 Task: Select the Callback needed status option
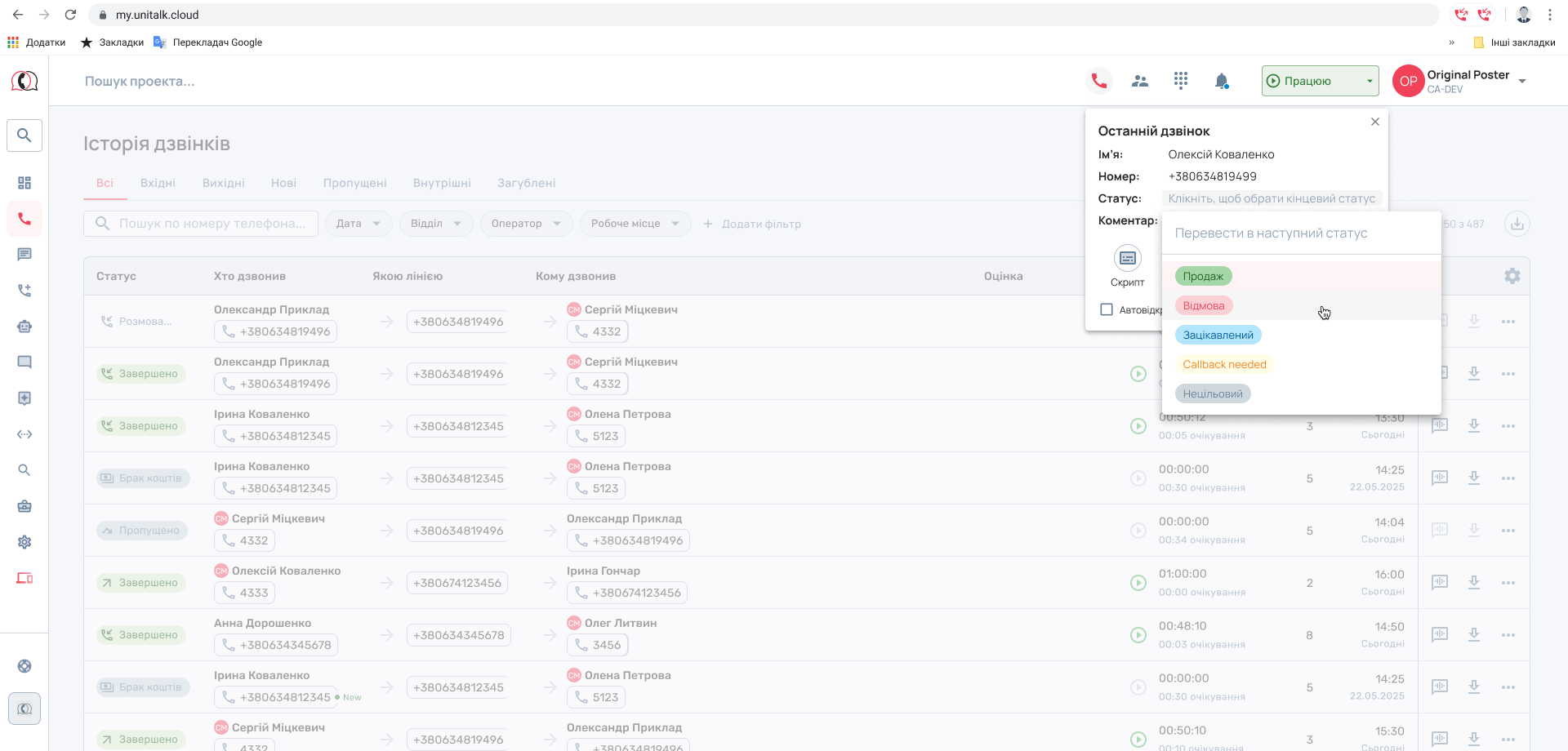click(x=1224, y=364)
